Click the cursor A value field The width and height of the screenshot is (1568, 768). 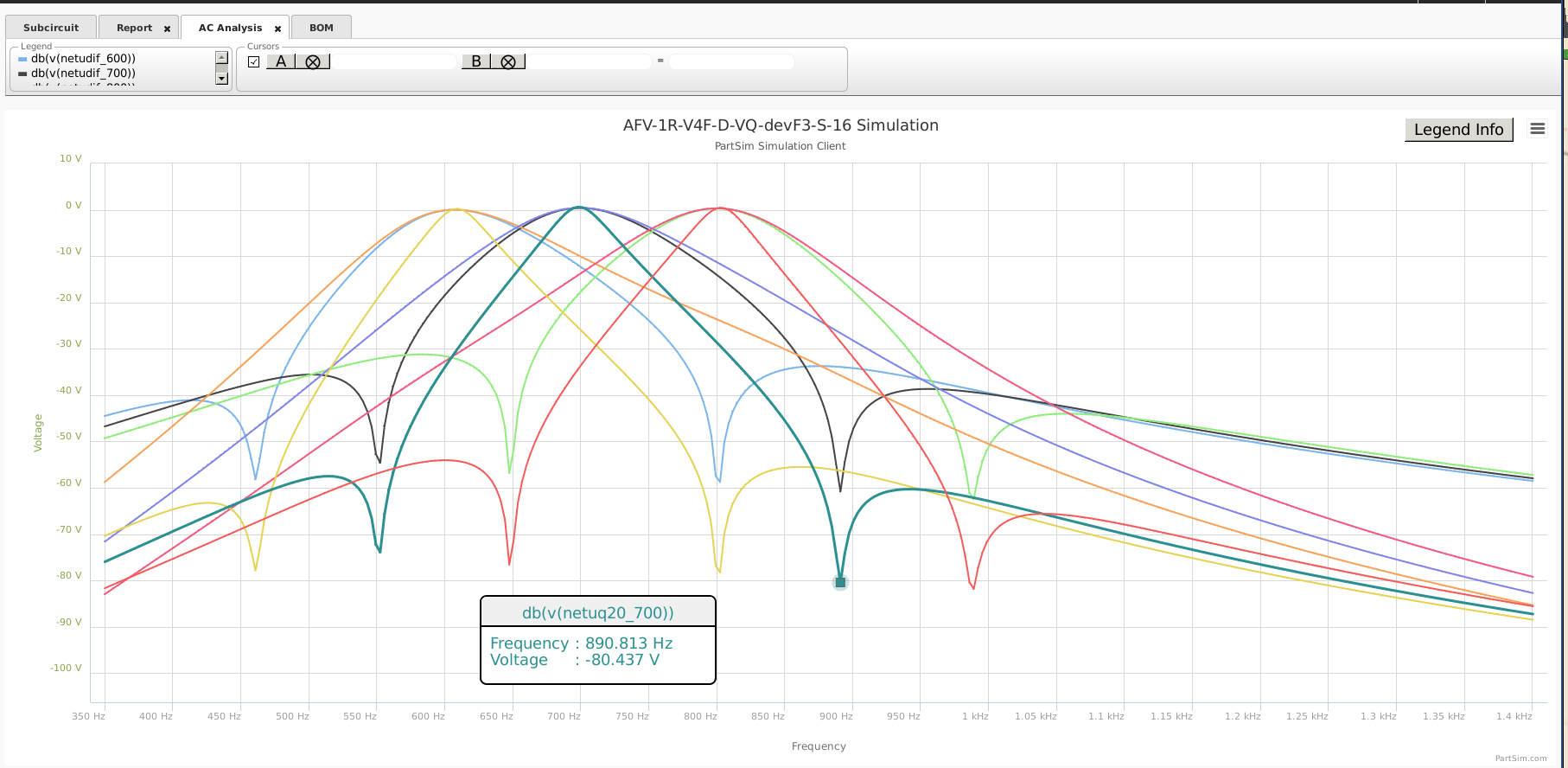394,61
